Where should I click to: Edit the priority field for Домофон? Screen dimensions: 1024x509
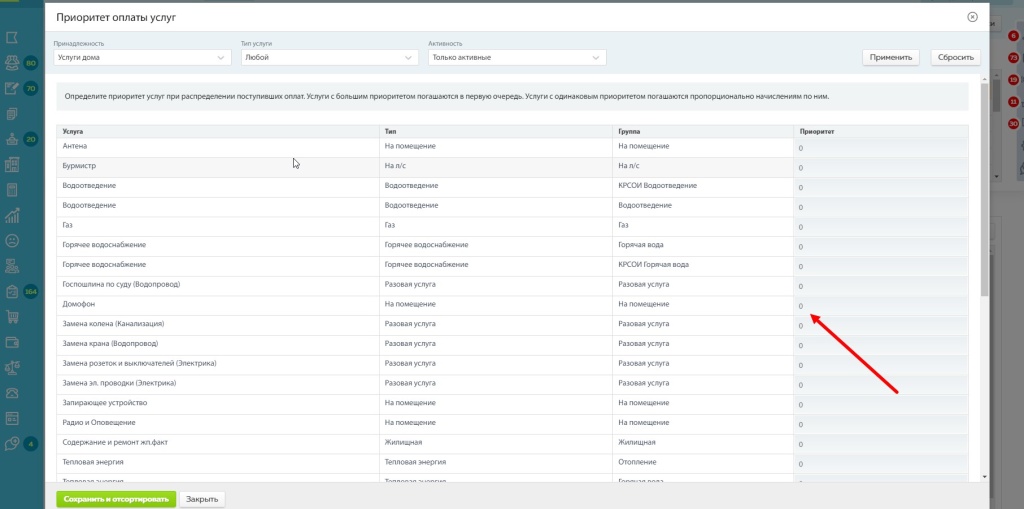pyautogui.click(x=881, y=306)
